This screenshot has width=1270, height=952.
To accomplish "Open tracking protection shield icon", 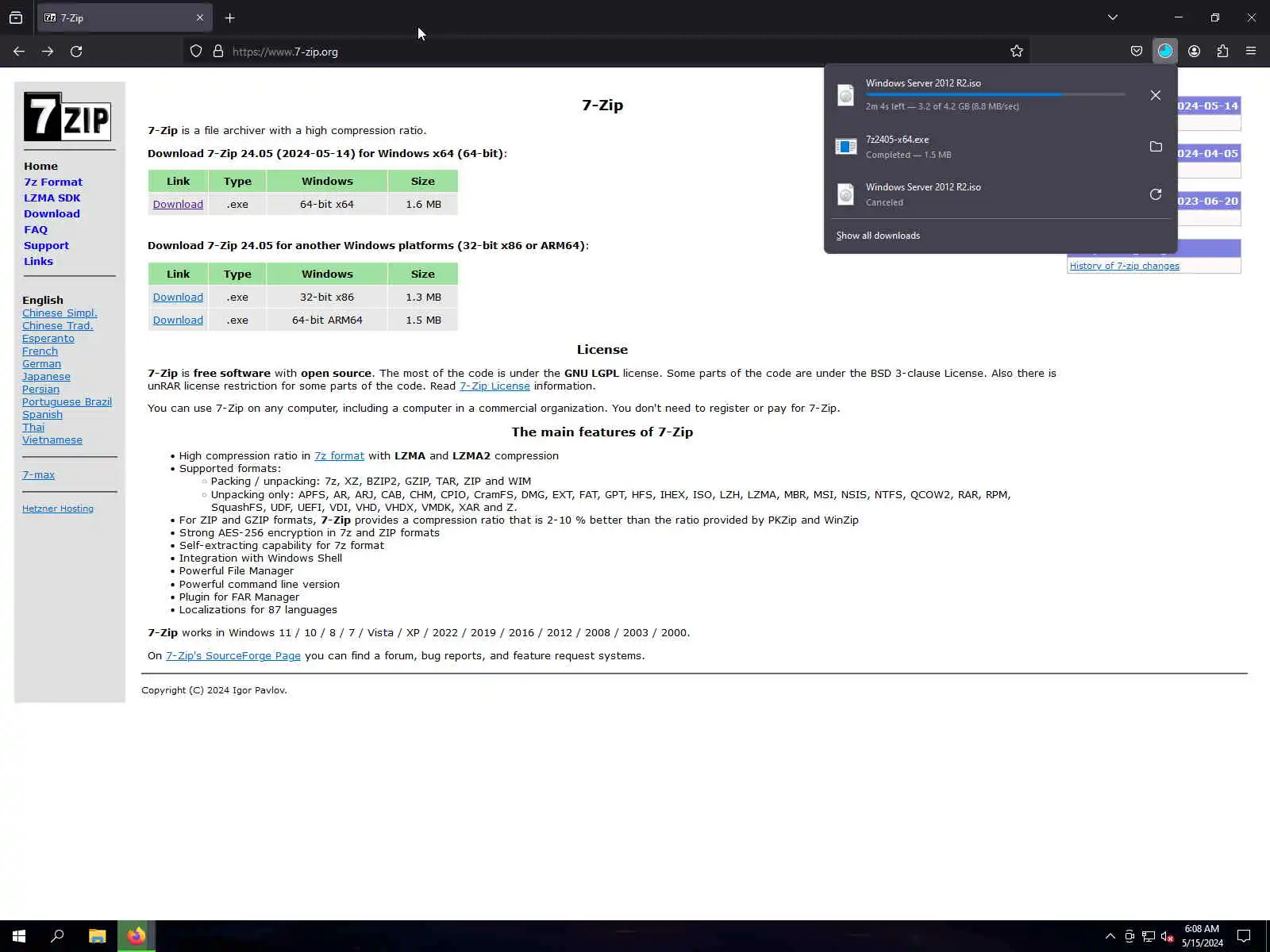I will coord(196,52).
